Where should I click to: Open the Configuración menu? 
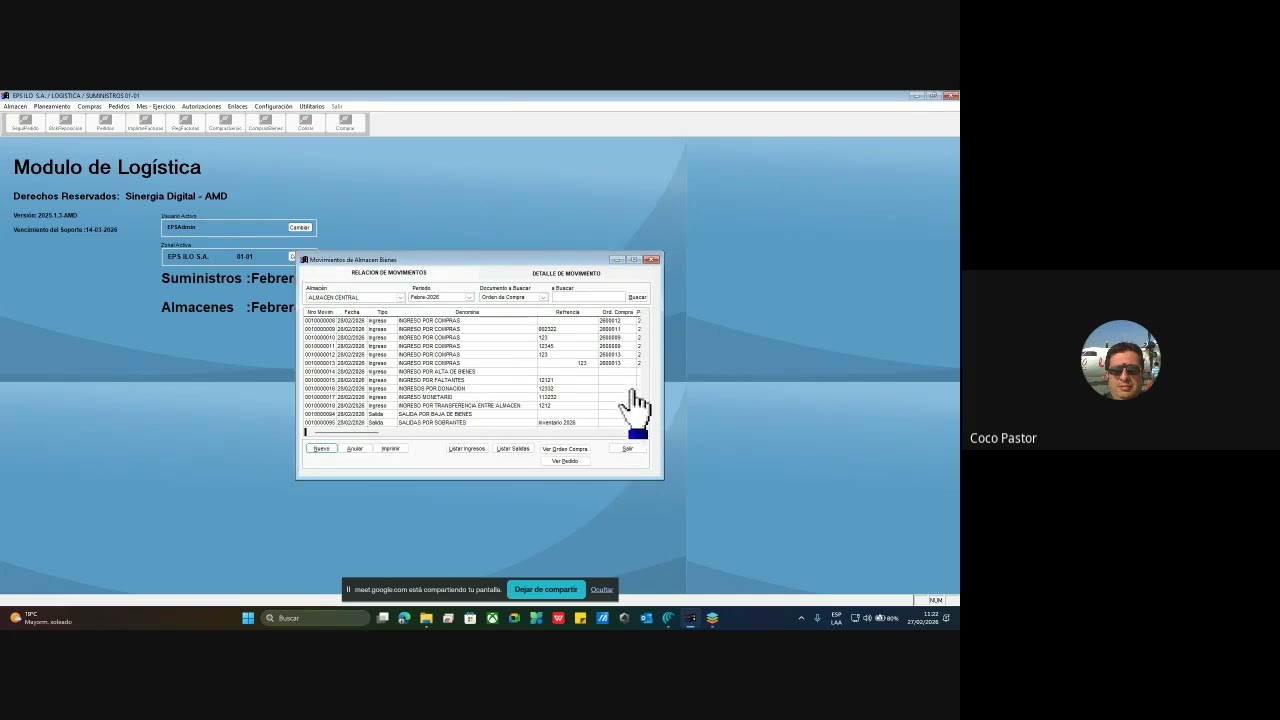(x=273, y=106)
